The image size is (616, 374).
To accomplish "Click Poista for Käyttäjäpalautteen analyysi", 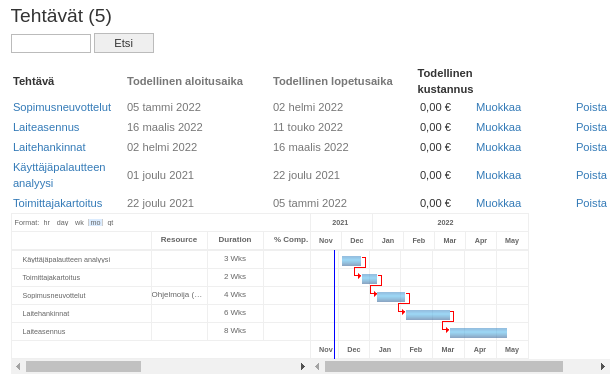I will point(591,175).
